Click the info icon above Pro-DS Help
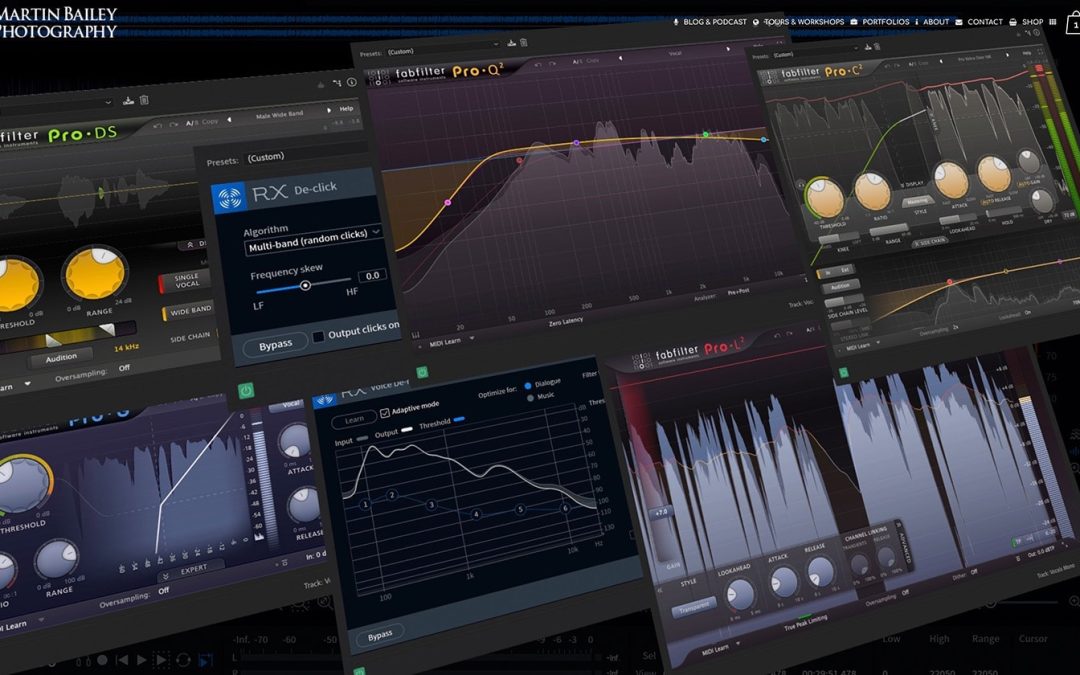This screenshot has height=675, width=1080. [x=350, y=84]
